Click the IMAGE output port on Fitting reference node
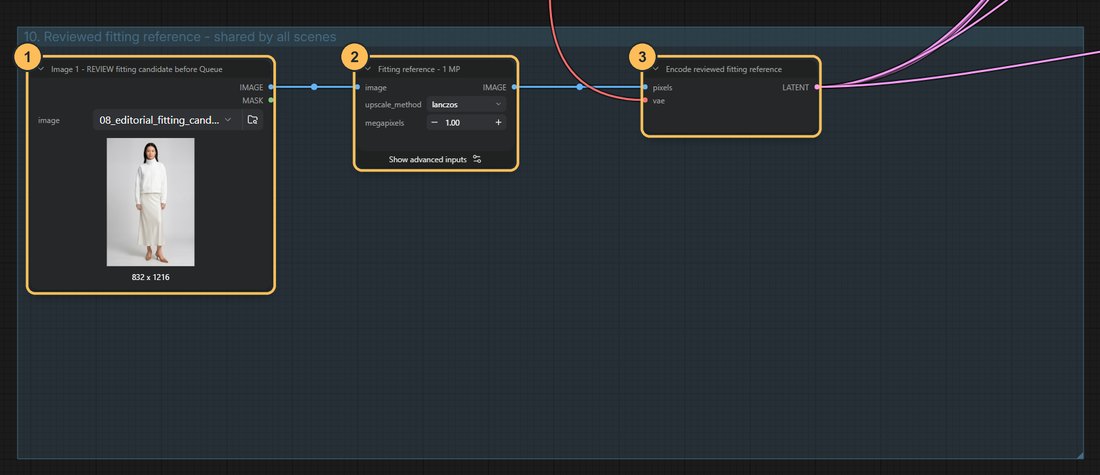This screenshot has width=1100, height=475. pyautogui.click(x=515, y=87)
